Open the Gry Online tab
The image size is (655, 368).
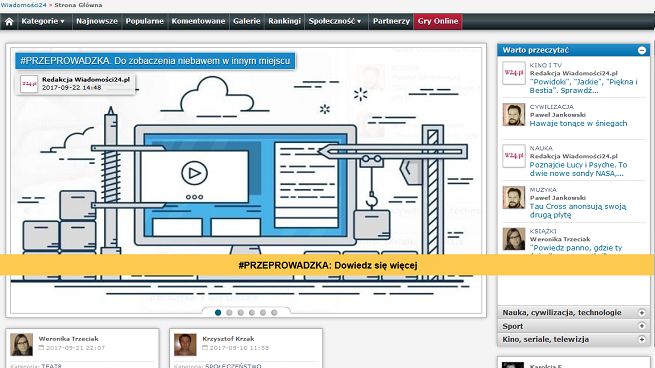(438, 21)
